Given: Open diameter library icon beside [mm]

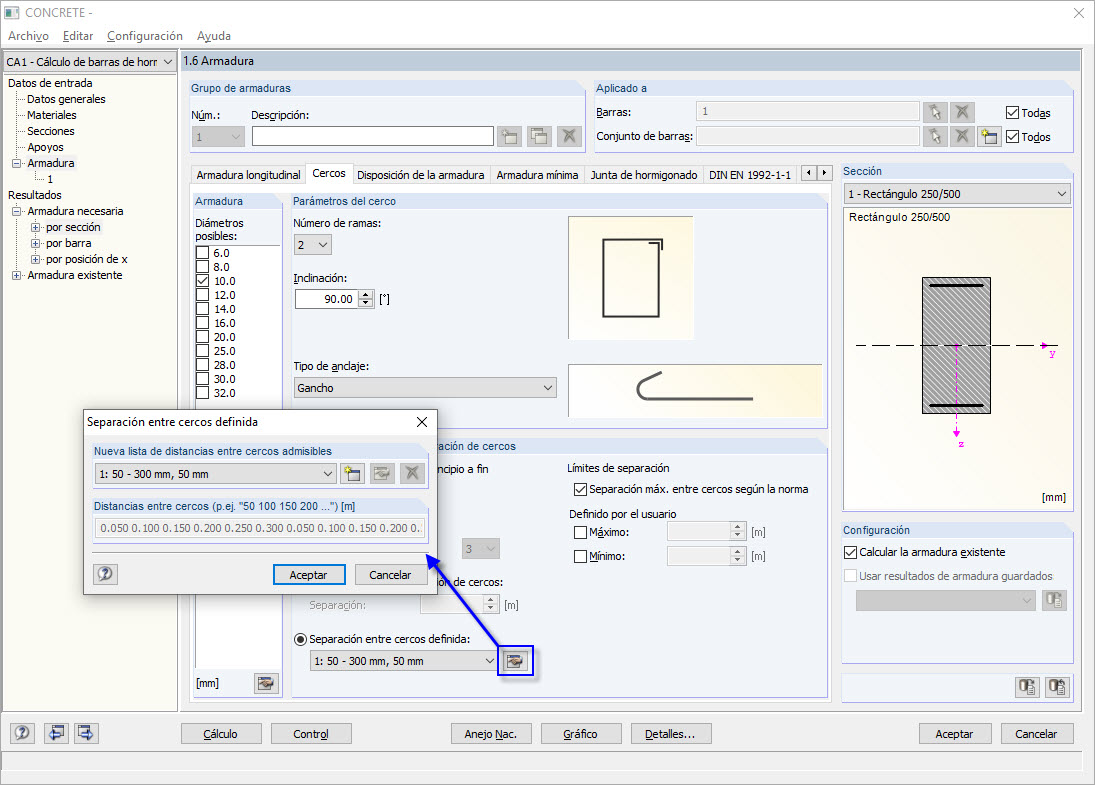Looking at the screenshot, I should tap(266, 684).
